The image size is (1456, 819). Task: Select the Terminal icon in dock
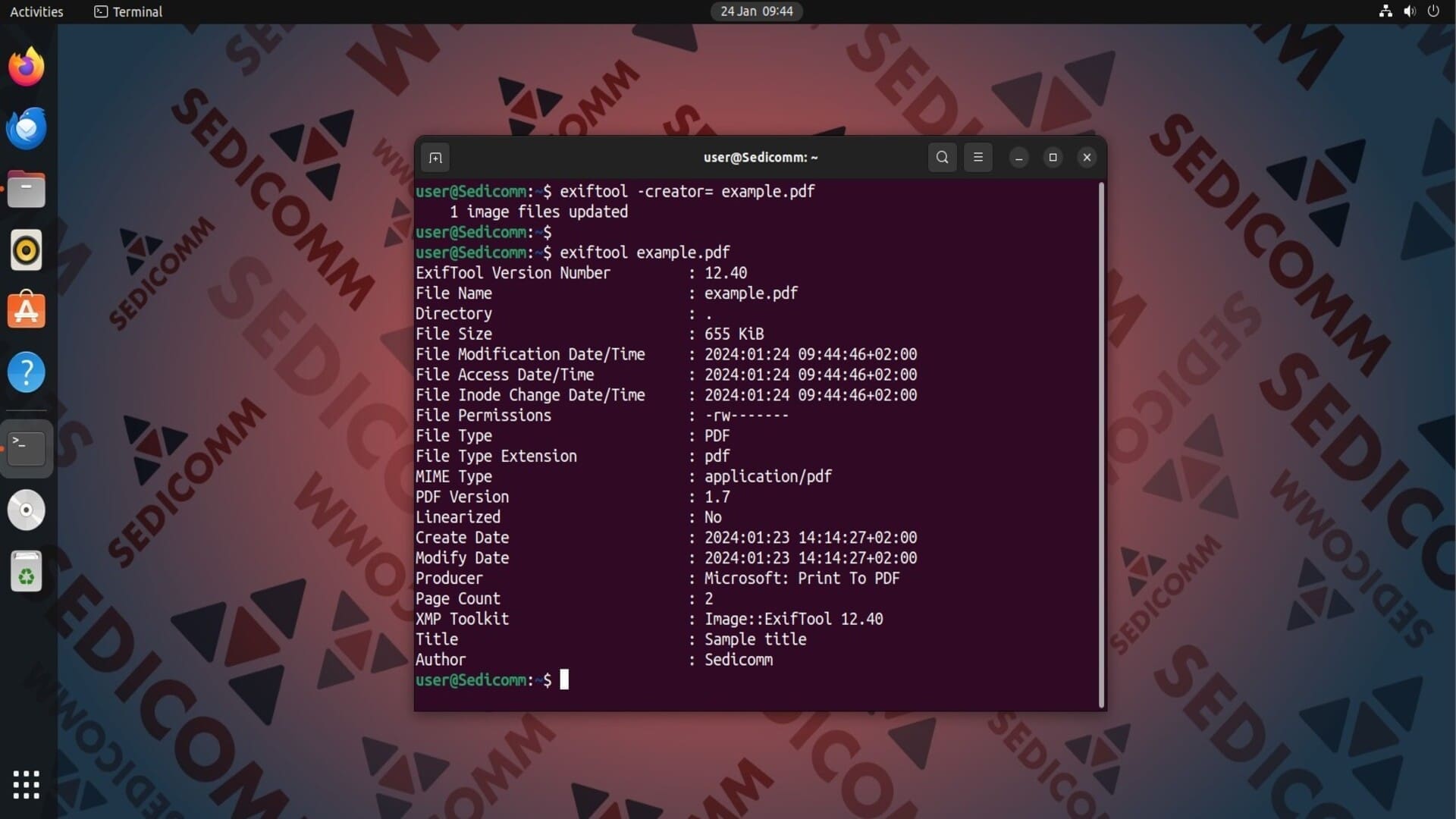click(27, 448)
